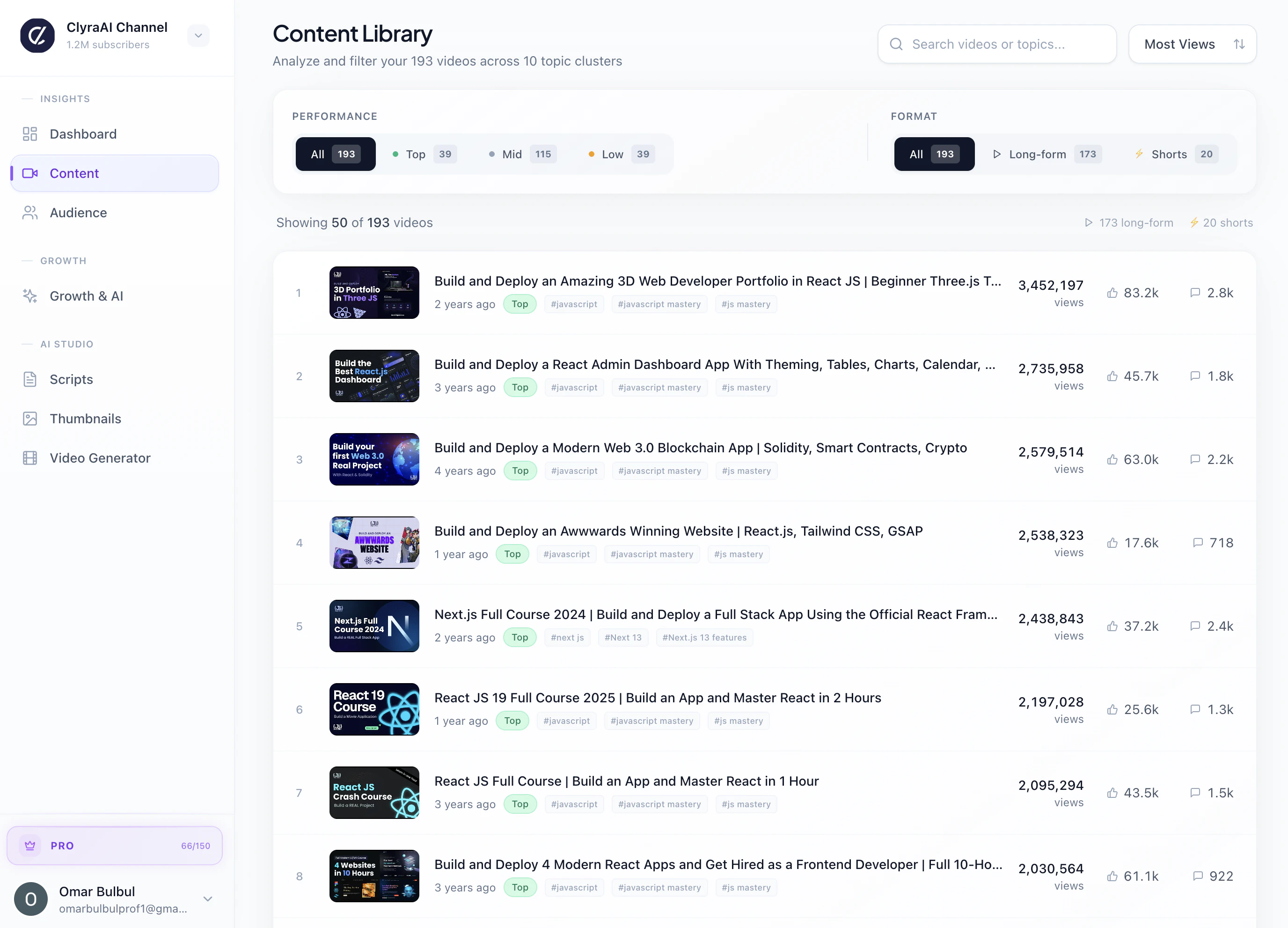Expand the Omar Bulbul account menu
The image size is (1288, 928).
click(x=208, y=899)
